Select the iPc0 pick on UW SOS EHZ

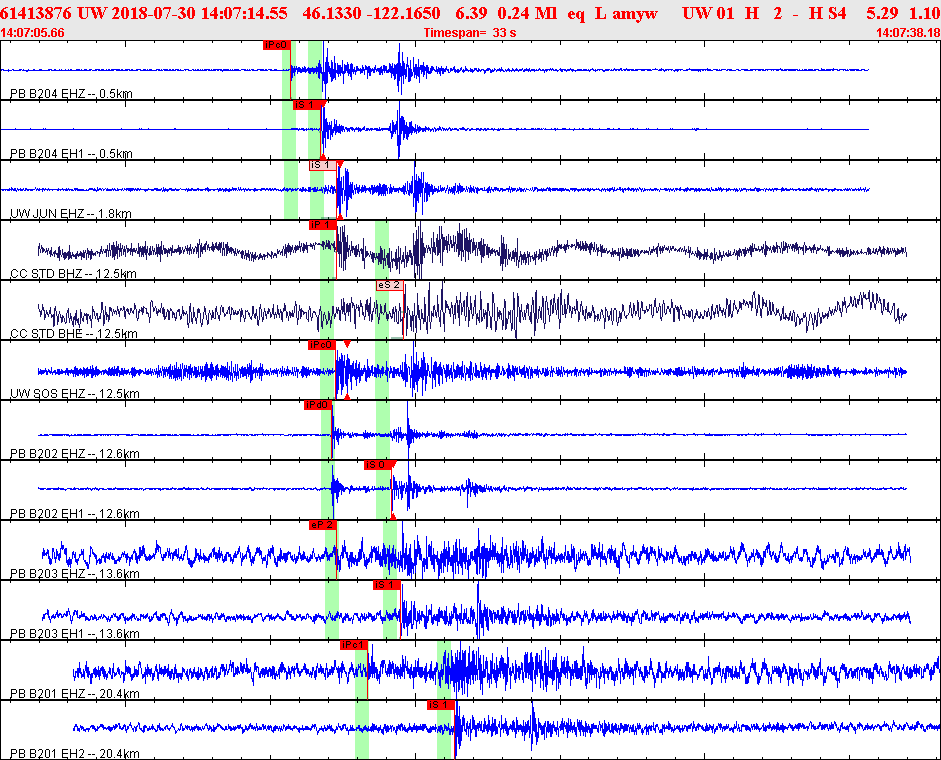tap(321, 345)
